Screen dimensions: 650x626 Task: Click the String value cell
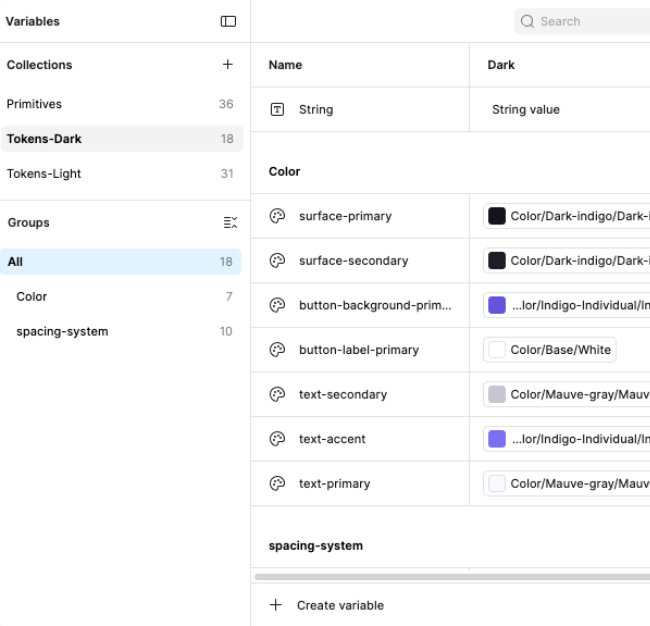(560, 109)
